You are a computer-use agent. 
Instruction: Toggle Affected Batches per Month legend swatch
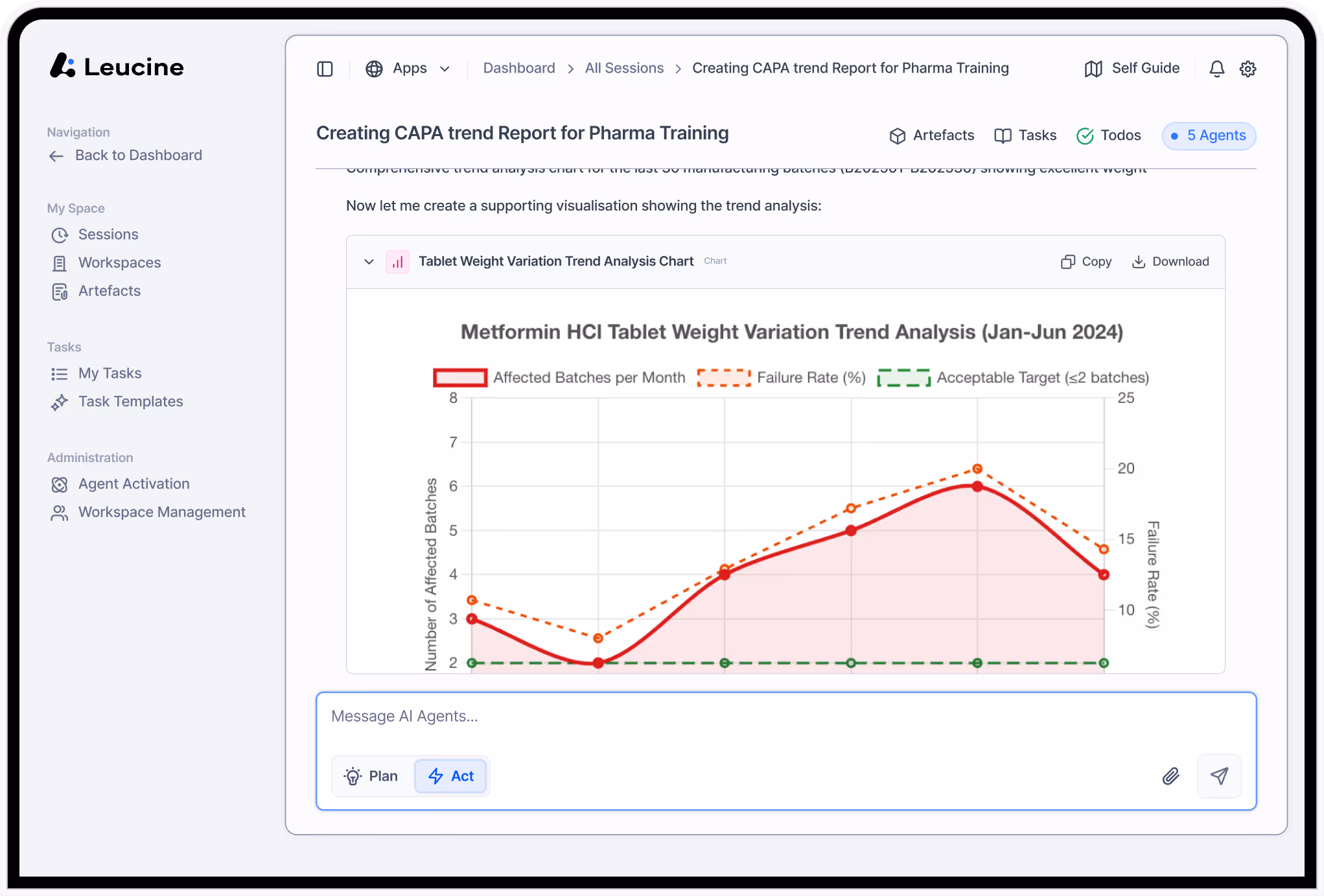pyautogui.click(x=460, y=378)
